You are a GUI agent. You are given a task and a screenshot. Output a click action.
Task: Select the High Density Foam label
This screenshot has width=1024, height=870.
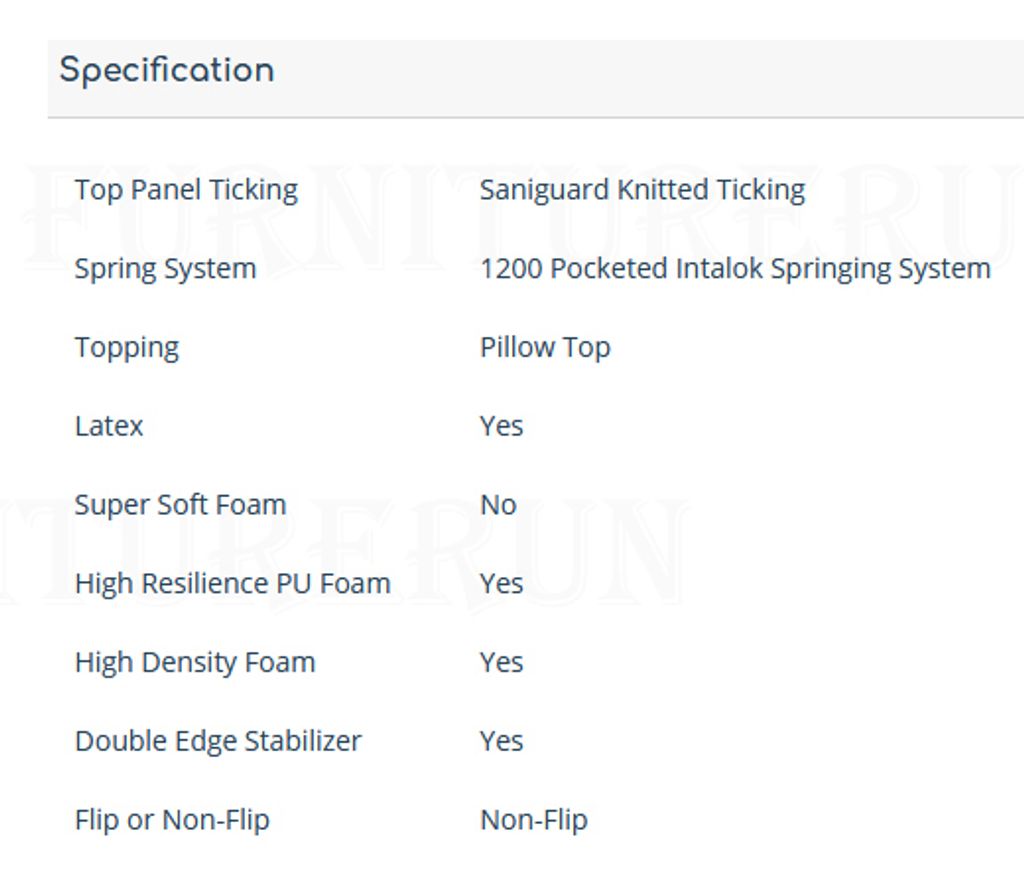pos(195,662)
